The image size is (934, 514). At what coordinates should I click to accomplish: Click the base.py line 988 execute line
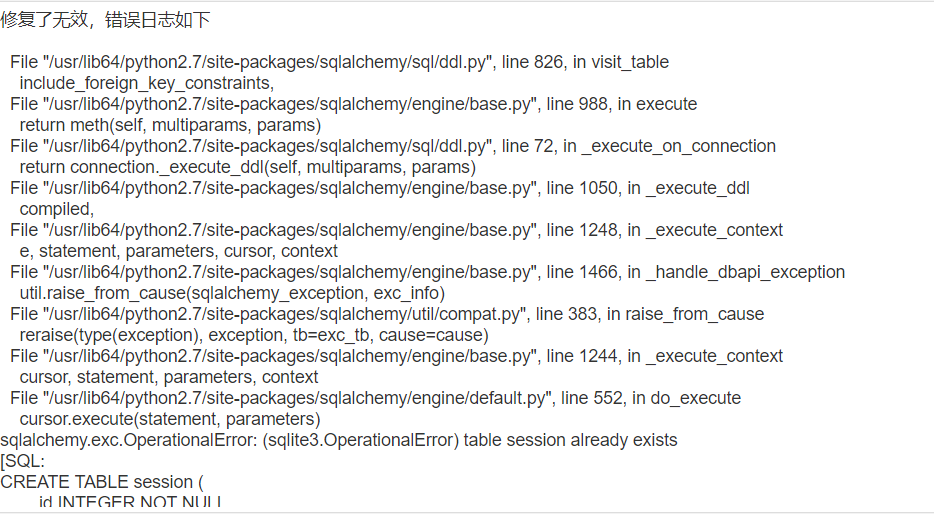coord(354,104)
